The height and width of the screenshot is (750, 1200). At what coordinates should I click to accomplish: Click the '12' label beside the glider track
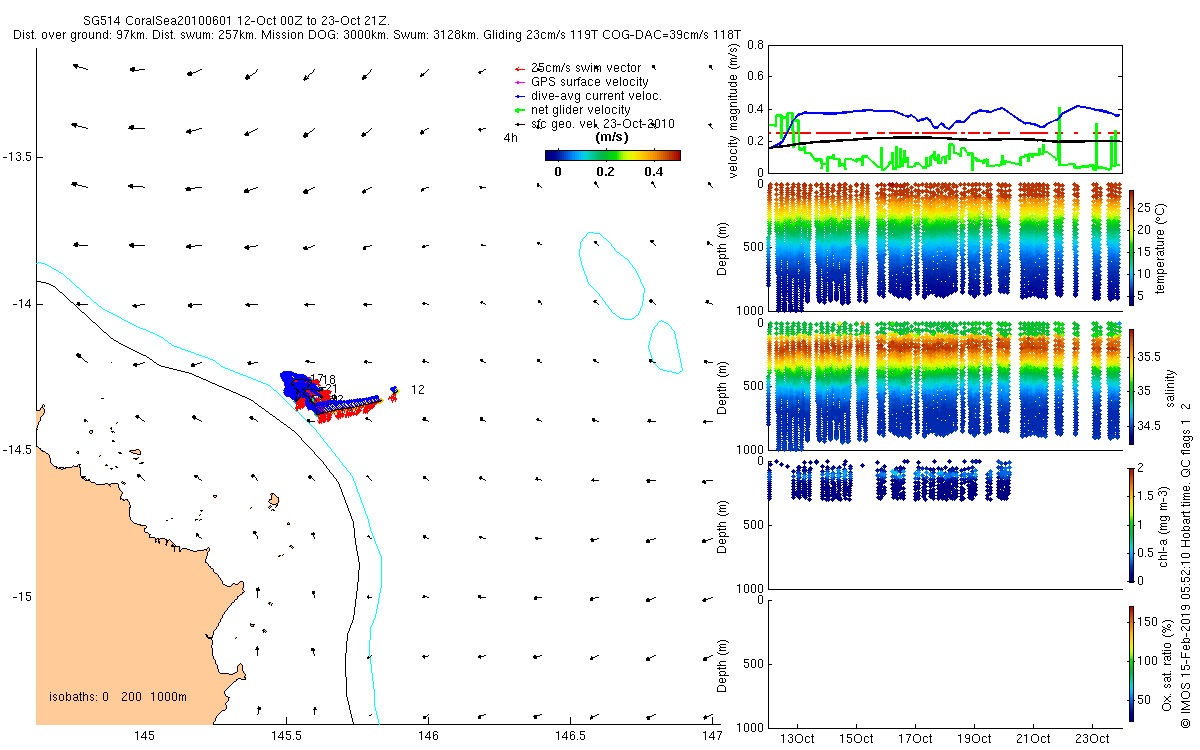418,390
